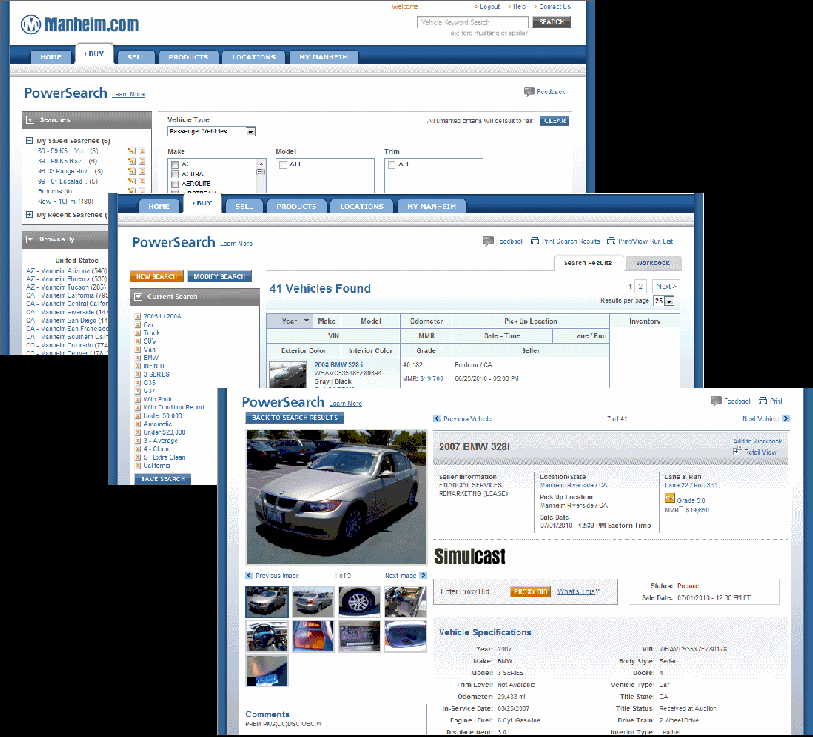Image resolution: width=813 pixels, height=737 pixels.
Task: Click the SEARCH button beside the keyword field
Action: point(552,22)
